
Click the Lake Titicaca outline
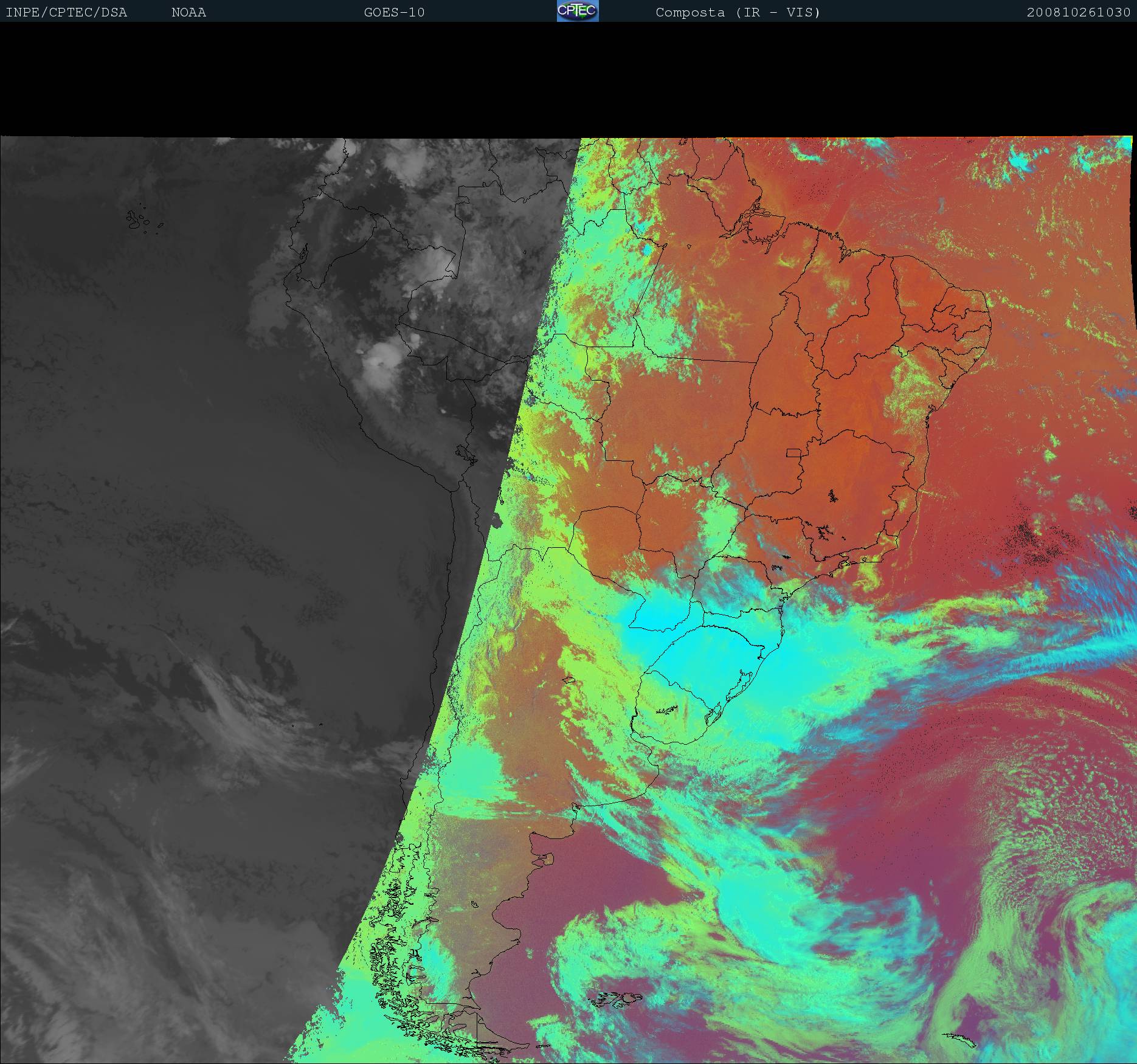click(466, 454)
